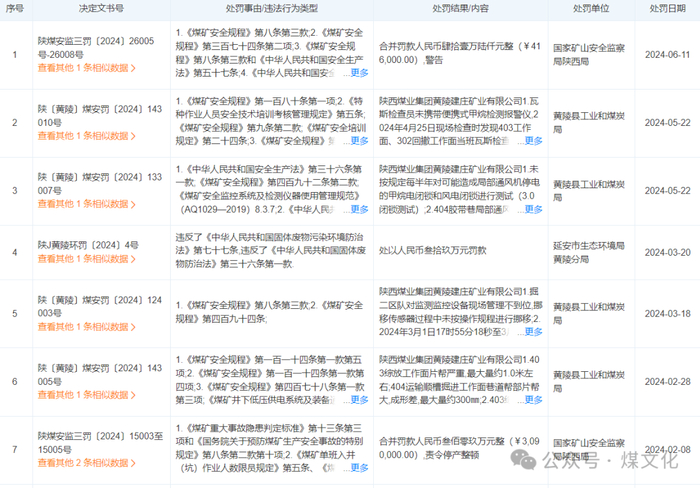Expand 更多 in row 1 violation reason
The height and width of the screenshot is (488, 700).
(x=359, y=73)
